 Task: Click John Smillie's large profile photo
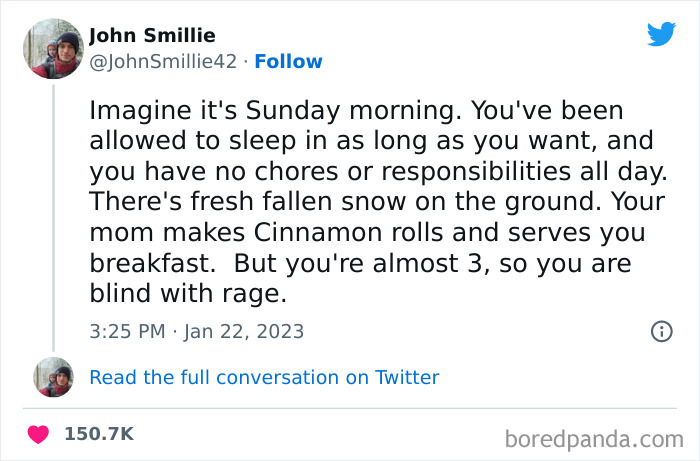tap(53, 48)
